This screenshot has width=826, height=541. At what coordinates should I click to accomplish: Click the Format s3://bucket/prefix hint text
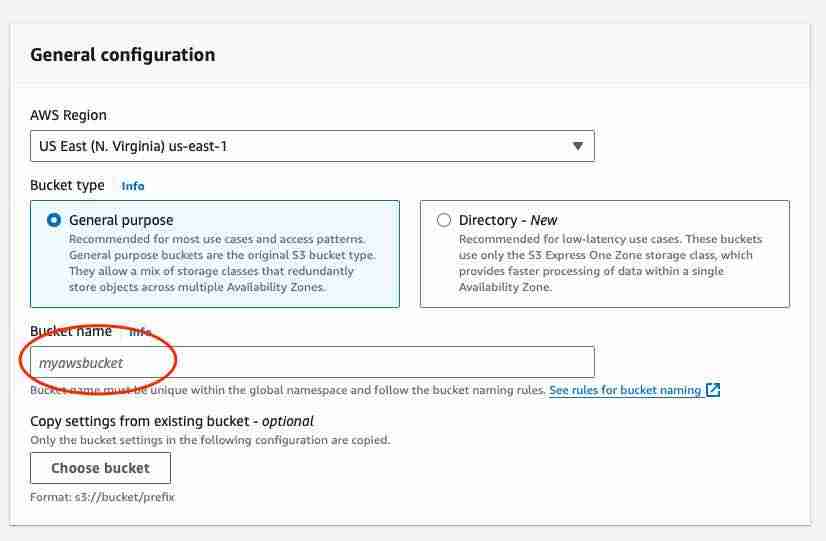(102, 497)
